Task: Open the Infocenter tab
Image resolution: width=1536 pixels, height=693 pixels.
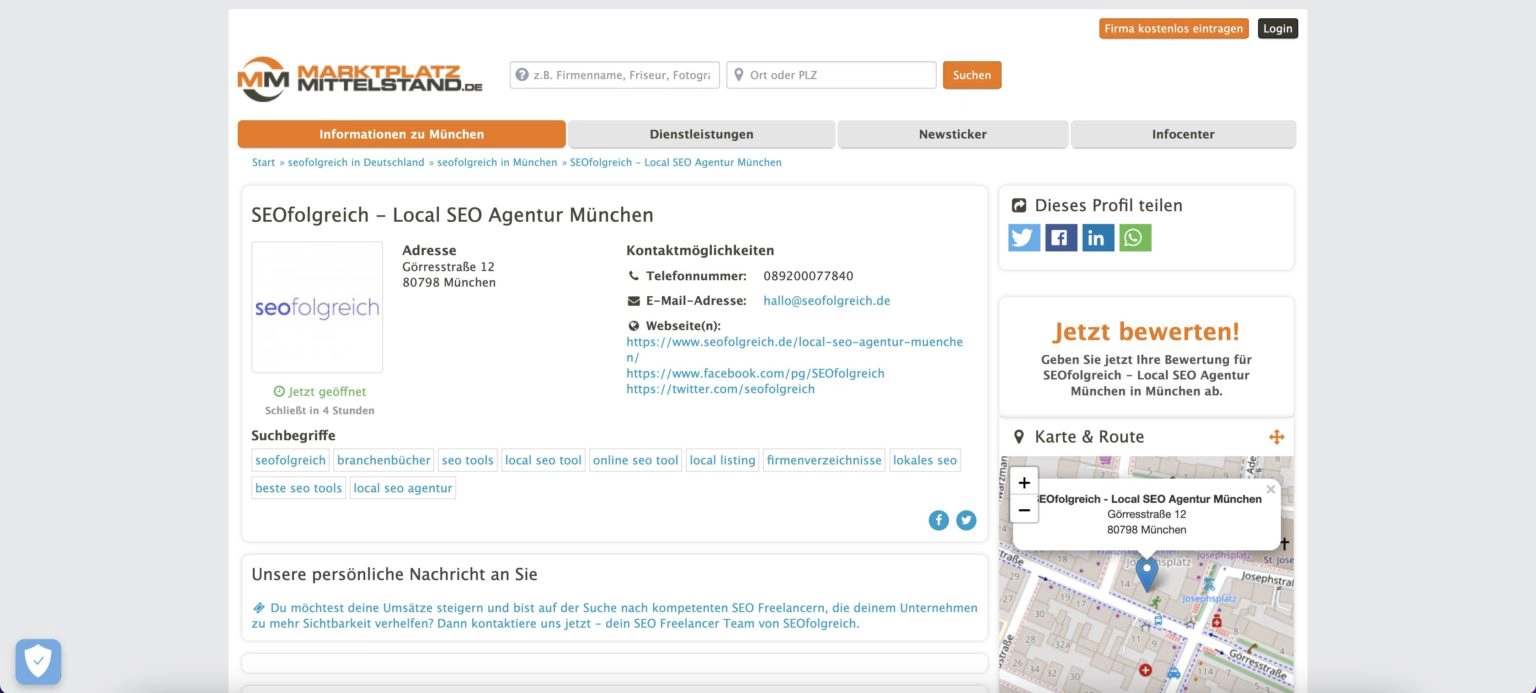Action: point(1183,134)
